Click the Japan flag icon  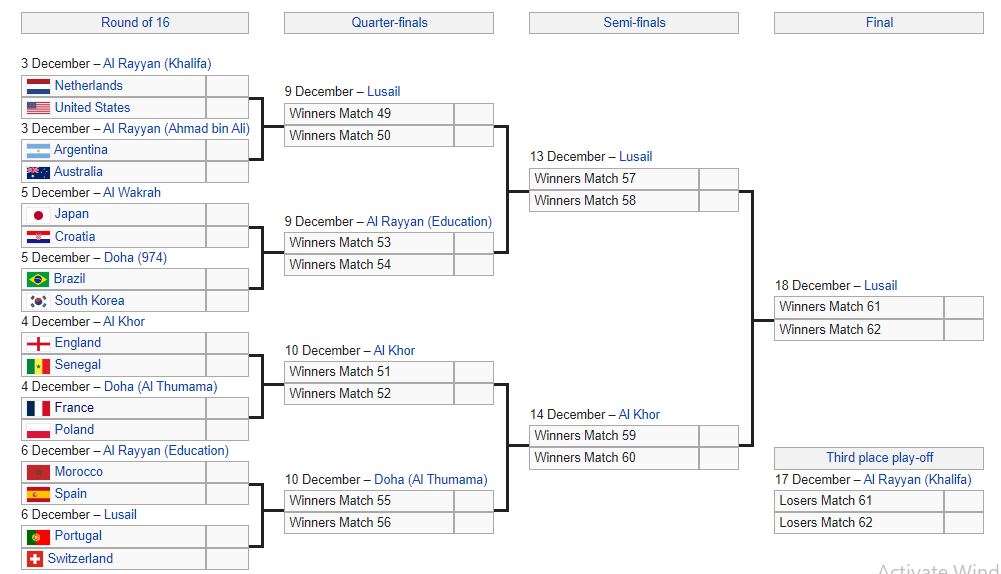click(x=38, y=215)
